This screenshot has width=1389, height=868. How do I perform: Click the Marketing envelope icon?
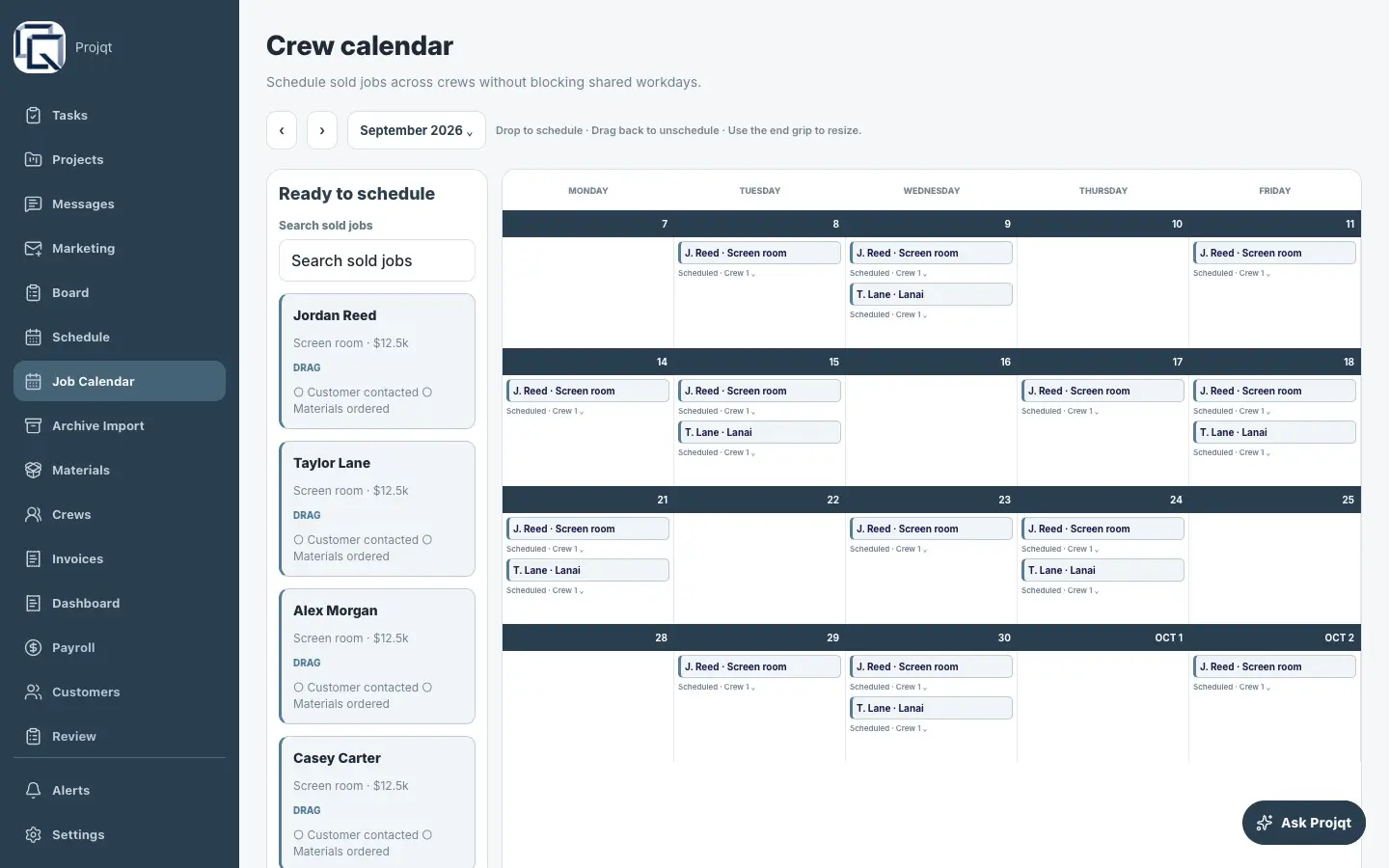tap(34, 249)
